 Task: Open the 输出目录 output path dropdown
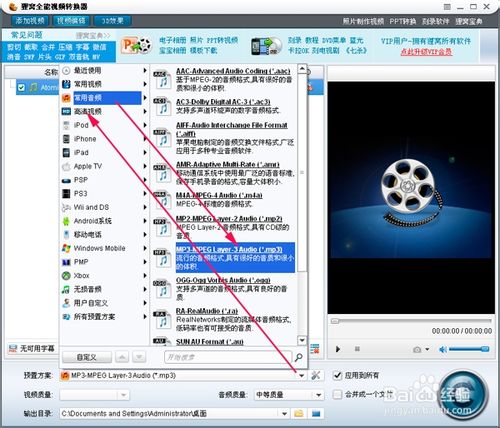pos(284,414)
